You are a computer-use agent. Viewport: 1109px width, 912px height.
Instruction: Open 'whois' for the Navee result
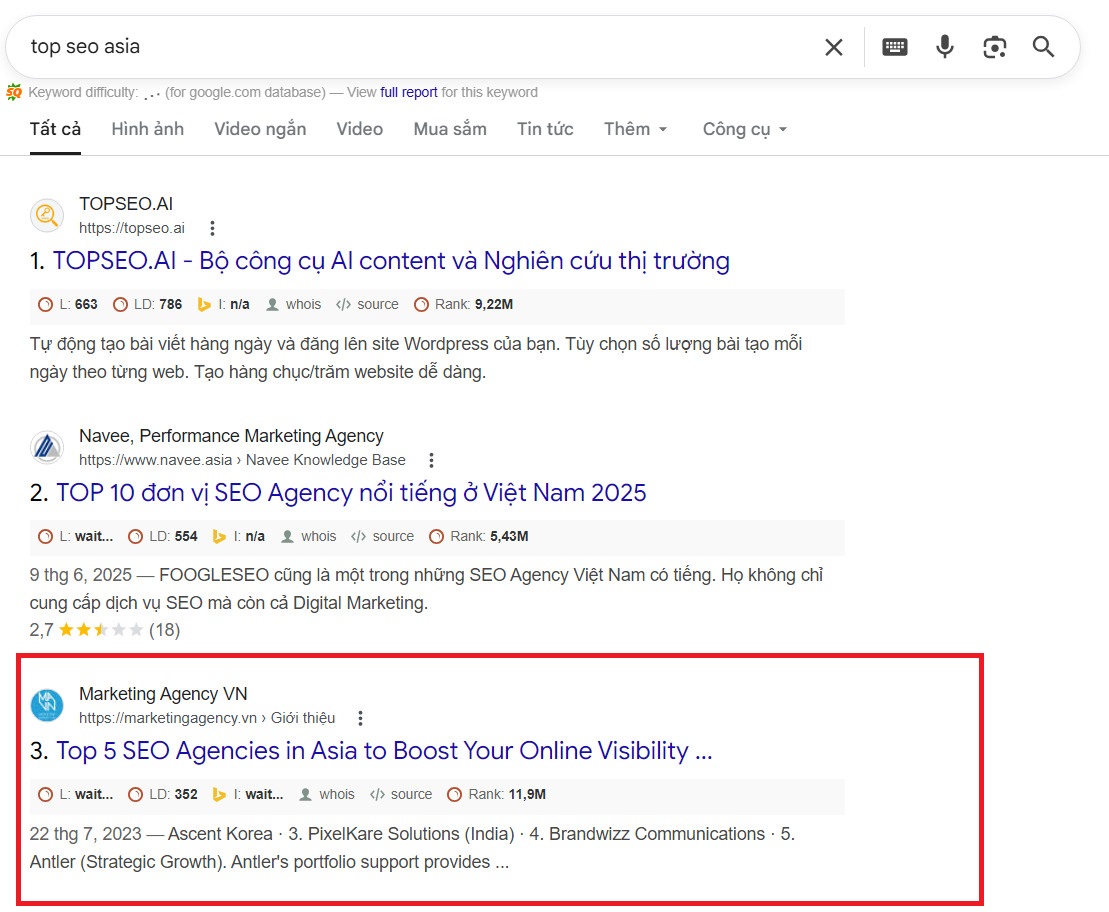[308, 536]
